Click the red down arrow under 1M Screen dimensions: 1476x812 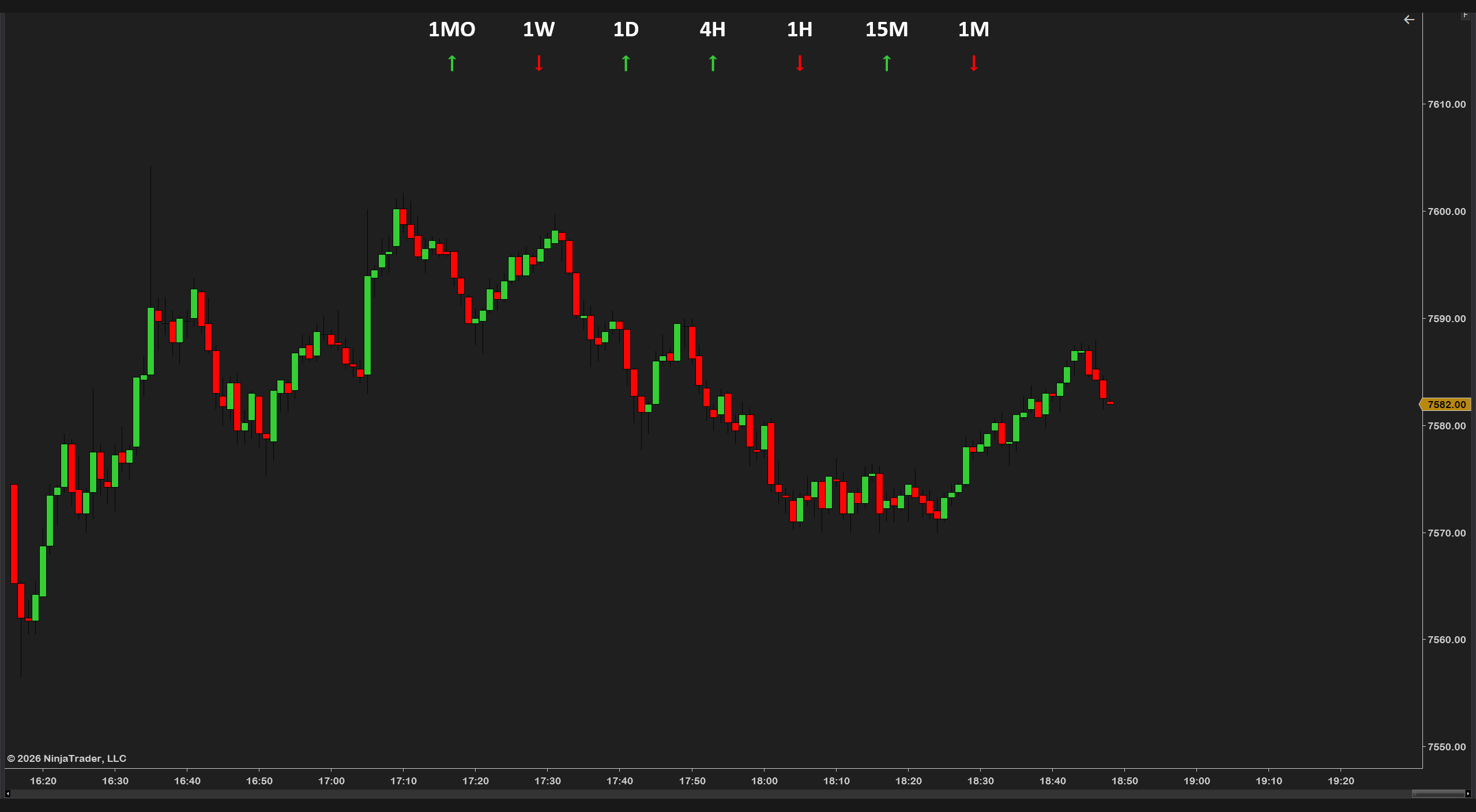(x=974, y=63)
